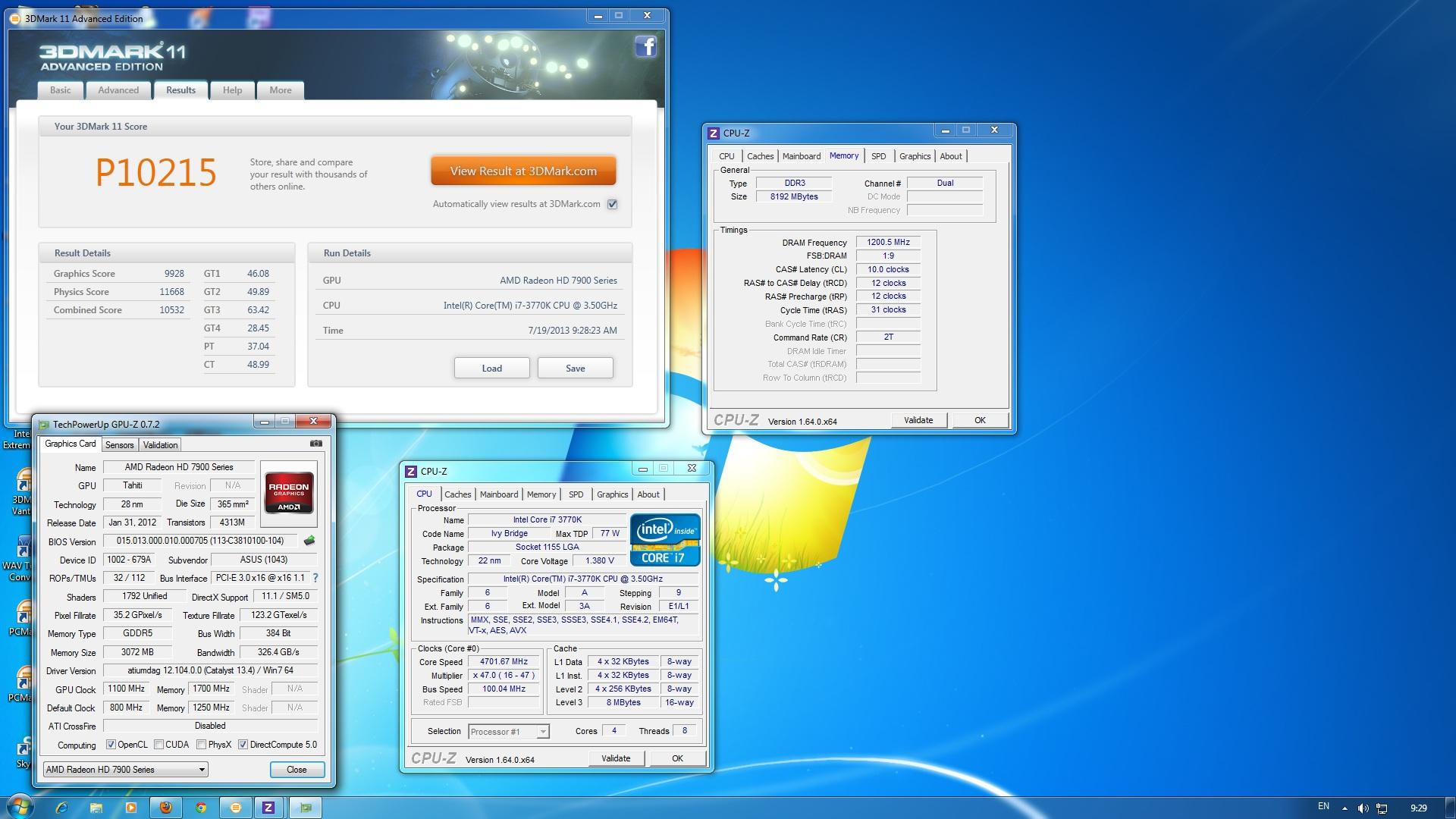Open the Processor #1 selection dropdown
The image size is (1456, 819).
click(x=508, y=732)
